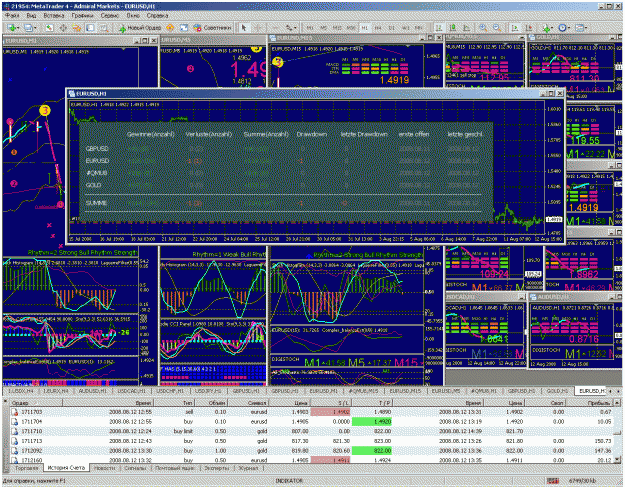Select the line chart type icon
The width and height of the screenshot is (625, 487).
point(466,27)
